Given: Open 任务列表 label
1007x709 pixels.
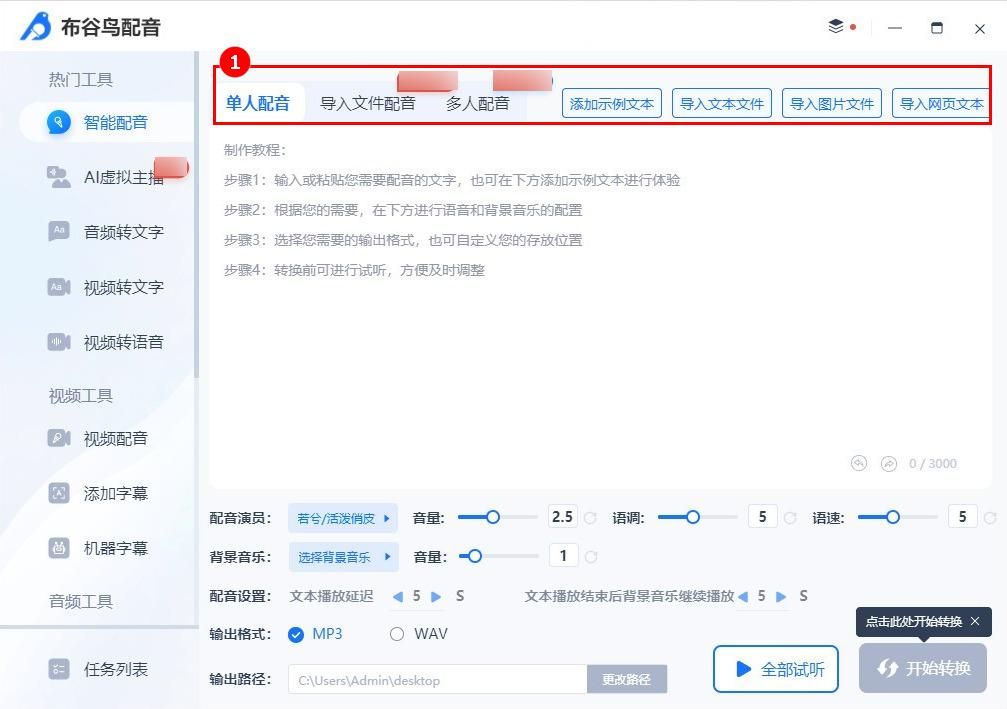Looking at the screenshot, I should pos(116,670).
